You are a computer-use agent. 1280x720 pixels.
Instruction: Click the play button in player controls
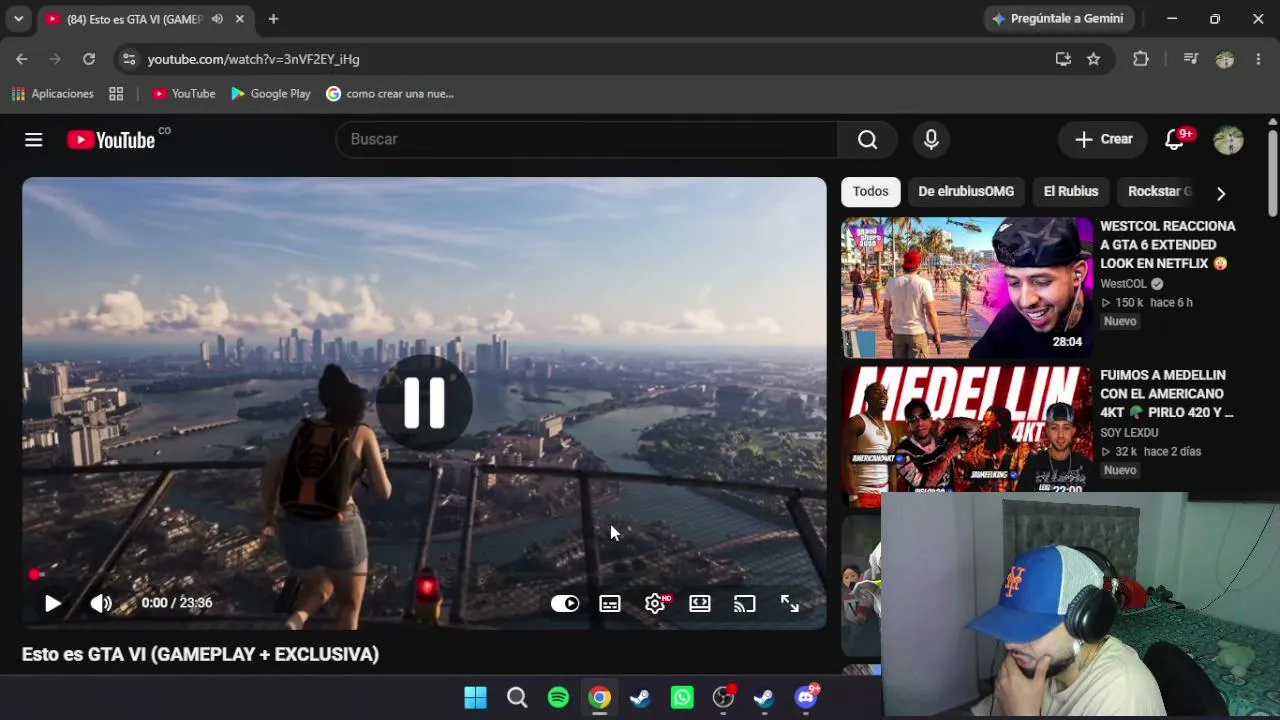[53, 603]
